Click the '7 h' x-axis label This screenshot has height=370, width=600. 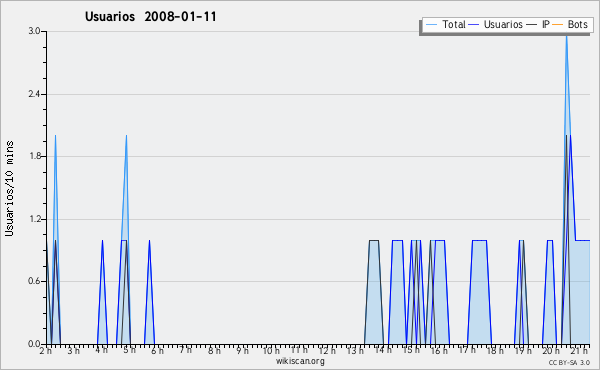click(186, 350)
